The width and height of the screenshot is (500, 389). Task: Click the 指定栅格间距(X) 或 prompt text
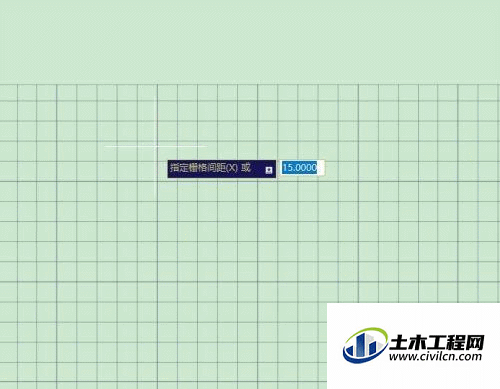click(x=210, y=167)
